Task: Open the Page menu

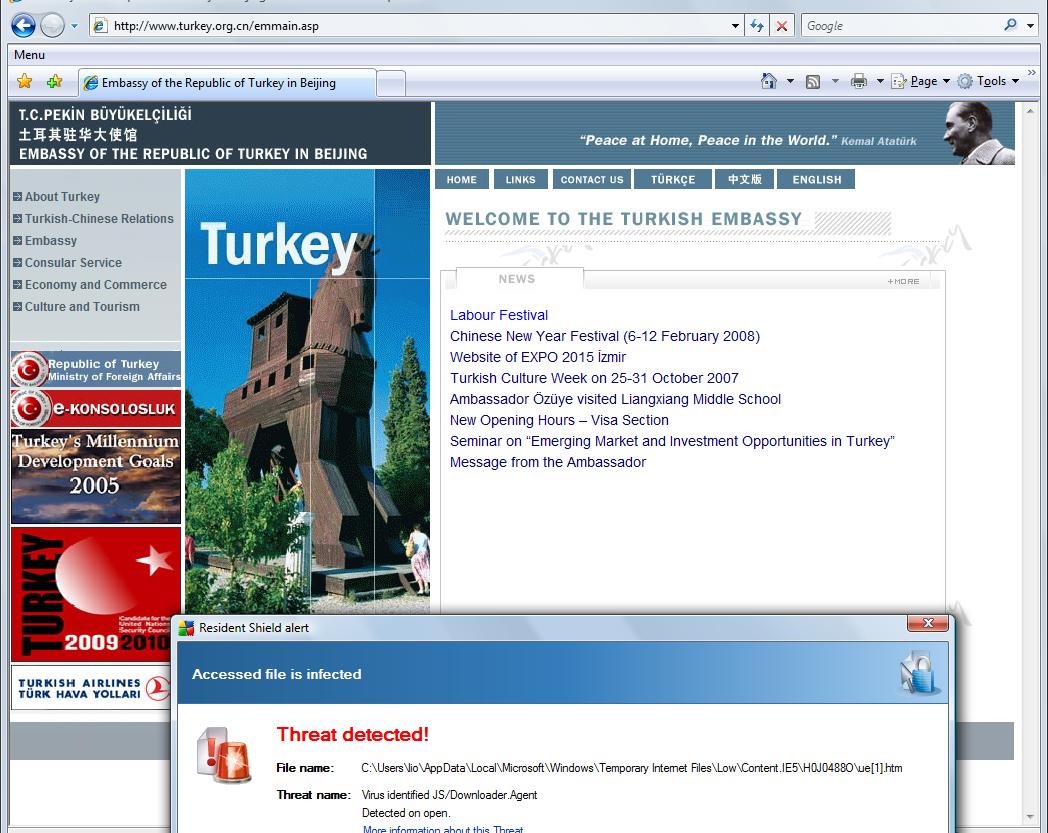Action: (920, 81)
